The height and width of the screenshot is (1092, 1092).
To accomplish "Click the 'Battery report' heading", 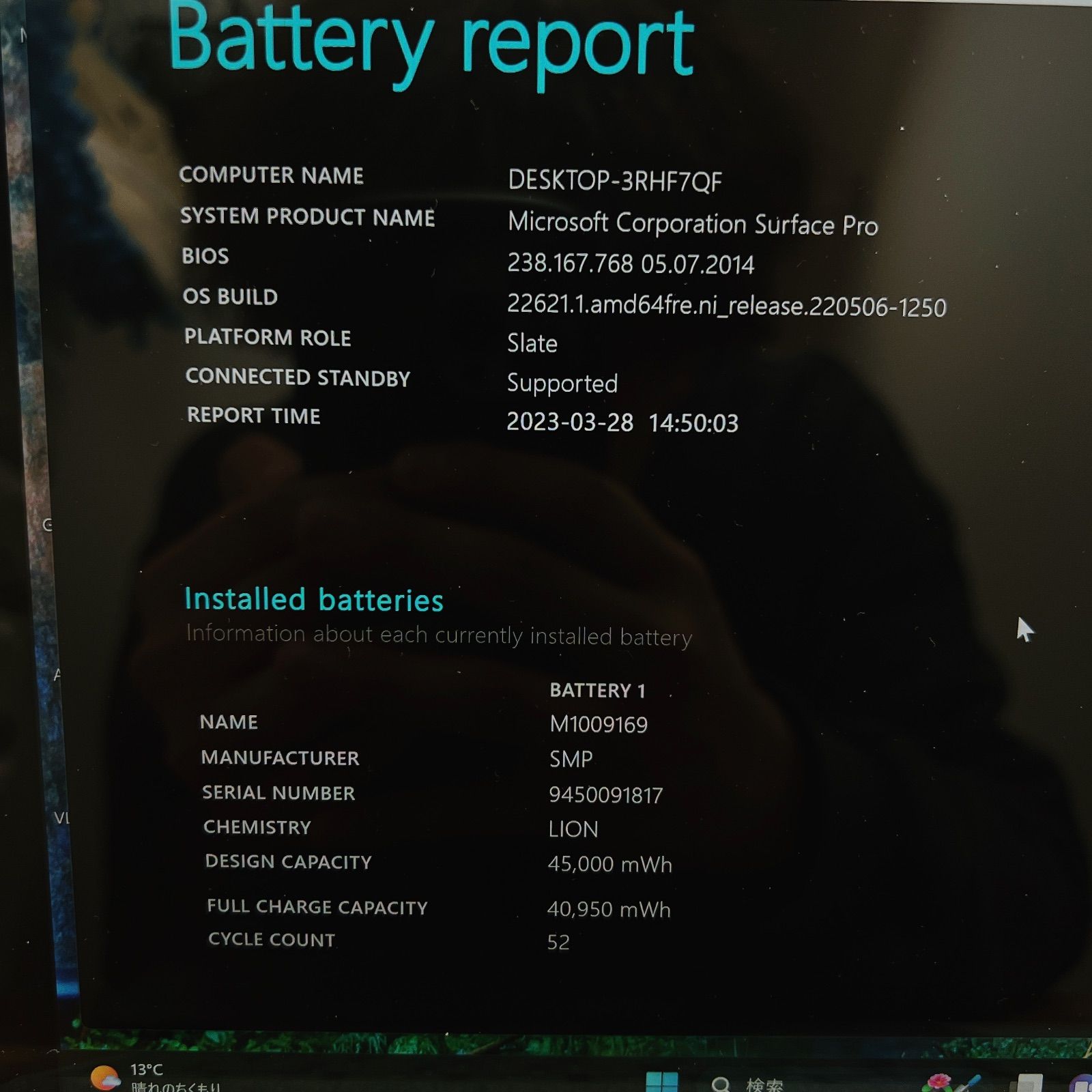I will click(431, 45).
